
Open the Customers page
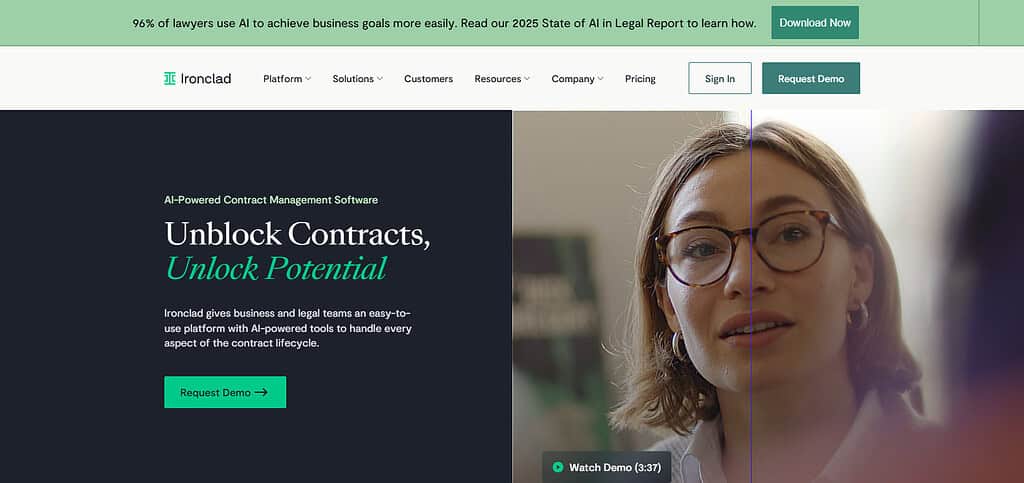[x=428, y=79]
